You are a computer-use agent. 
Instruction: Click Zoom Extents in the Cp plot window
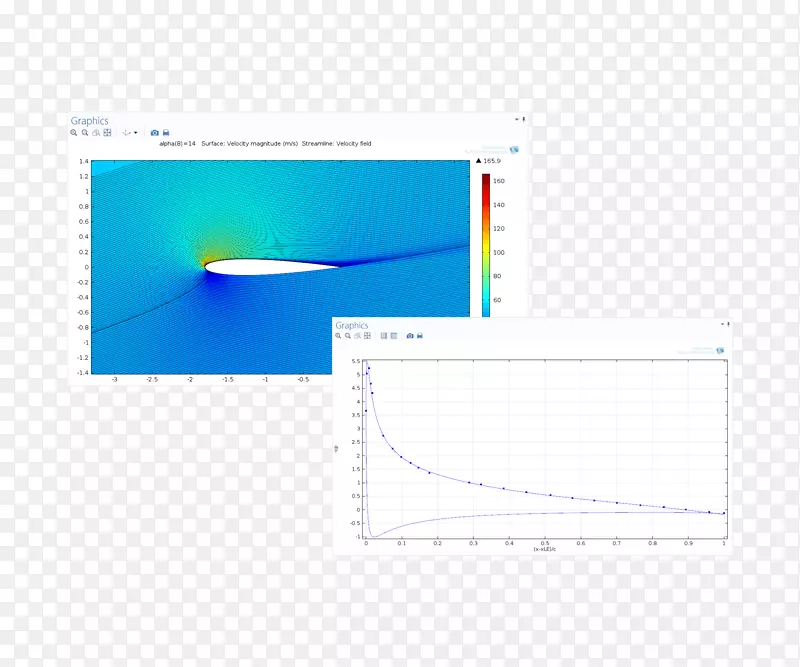[367, 336]
